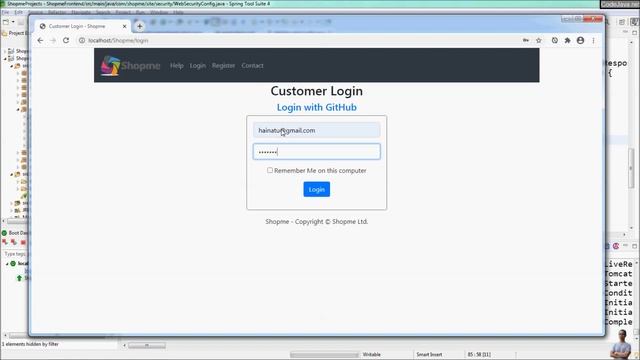Click the Smart Insert status bar entry

(429, 354)
